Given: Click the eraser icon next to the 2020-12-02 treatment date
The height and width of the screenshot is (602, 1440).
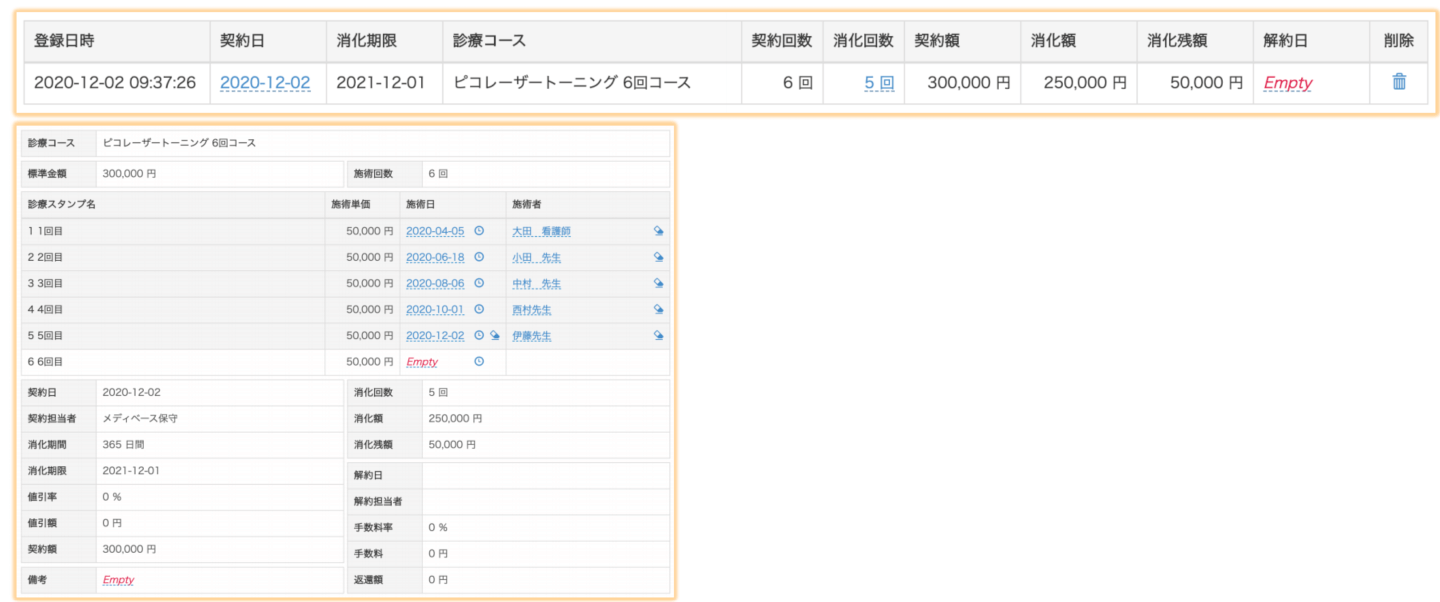Looking at the screenshot, I should point(495,336).
